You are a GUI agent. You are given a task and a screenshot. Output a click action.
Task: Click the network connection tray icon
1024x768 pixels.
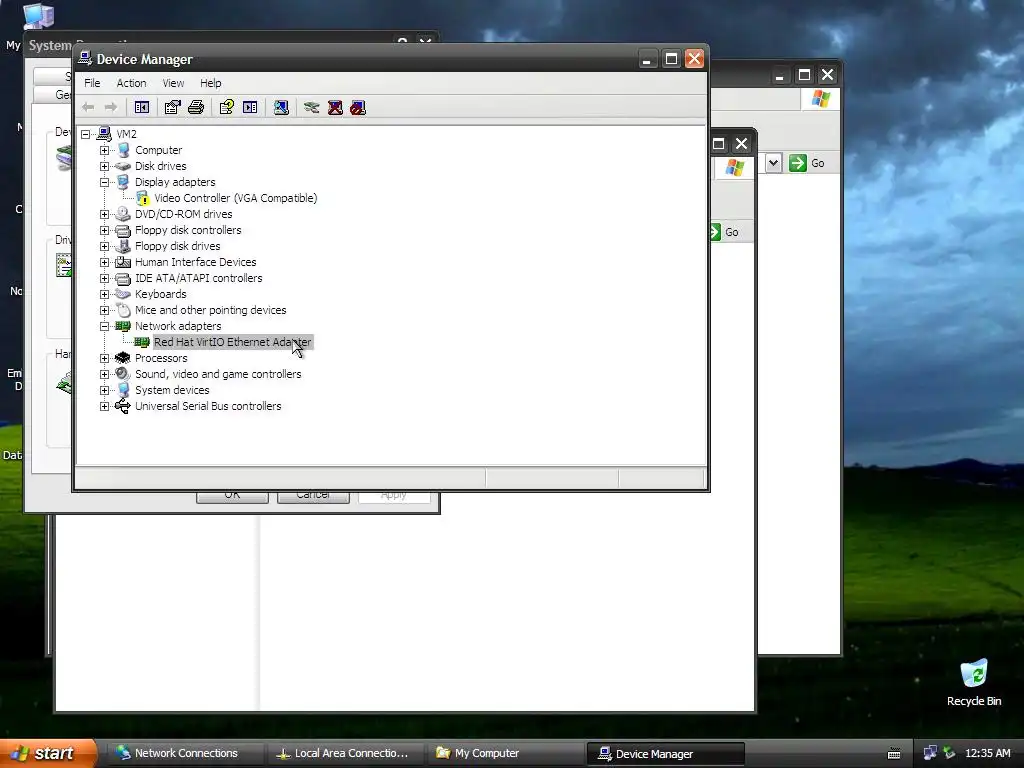click(x=930, y=753)
